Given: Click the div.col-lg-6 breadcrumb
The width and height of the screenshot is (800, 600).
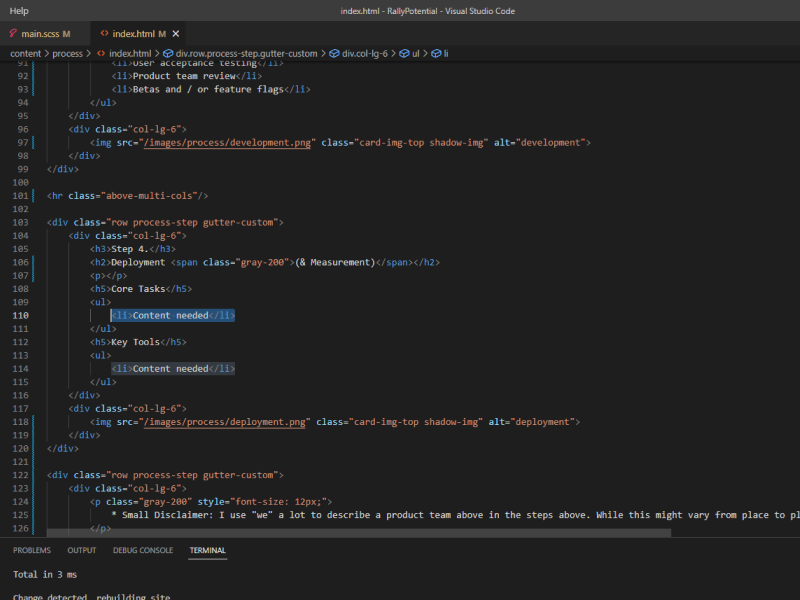Looking at the screenshot, I should pyautogui.click(x=365, y=53).
